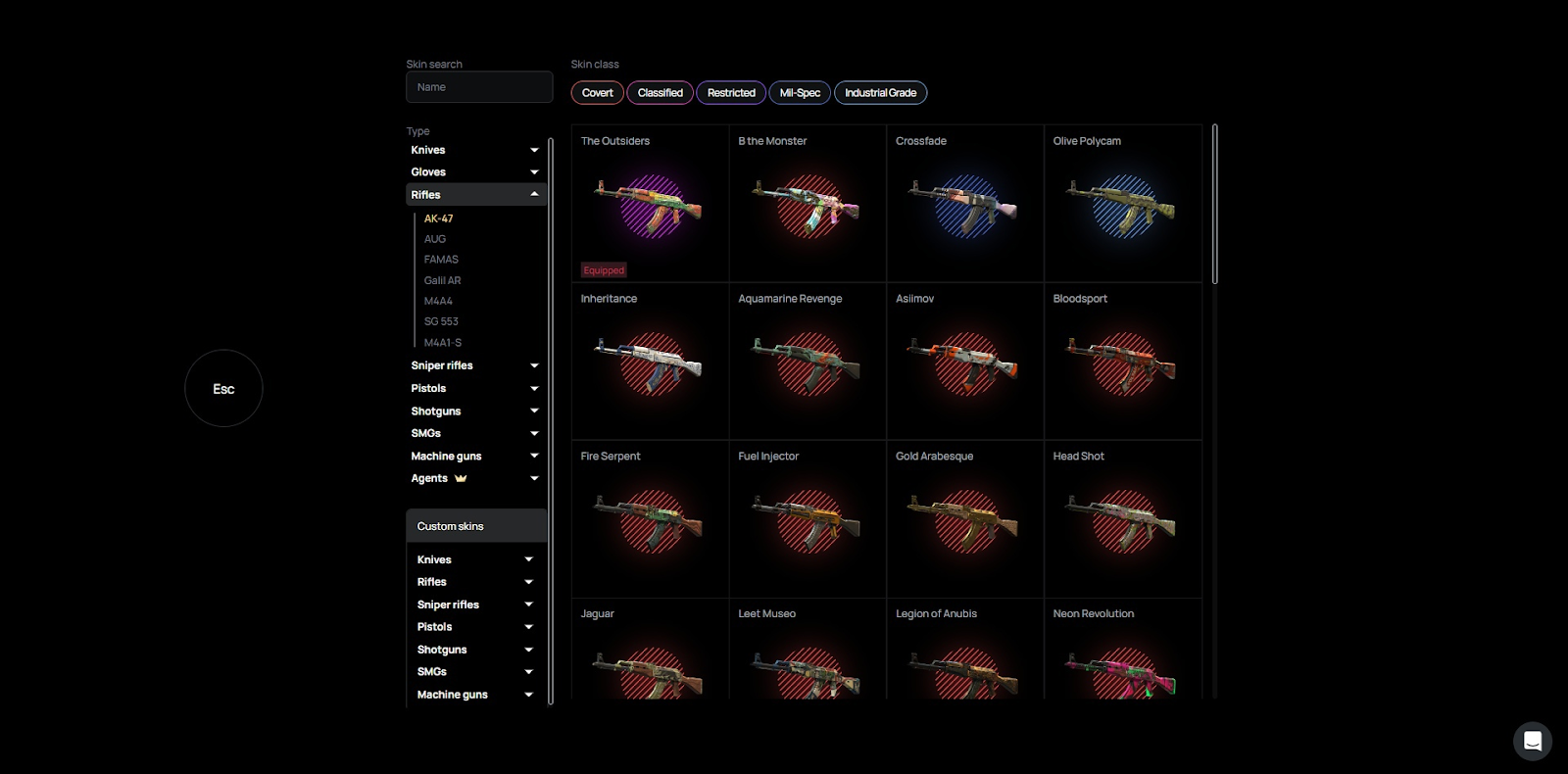Click the Machine guns type label
1568x774 pixels.
tap(446, 456)
